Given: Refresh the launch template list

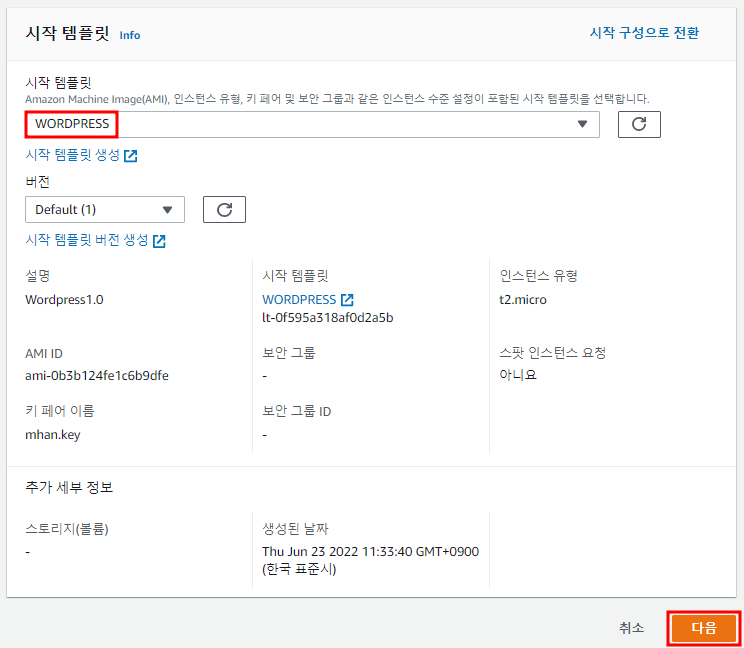Looking at the screenshot, I should (639, 124).
